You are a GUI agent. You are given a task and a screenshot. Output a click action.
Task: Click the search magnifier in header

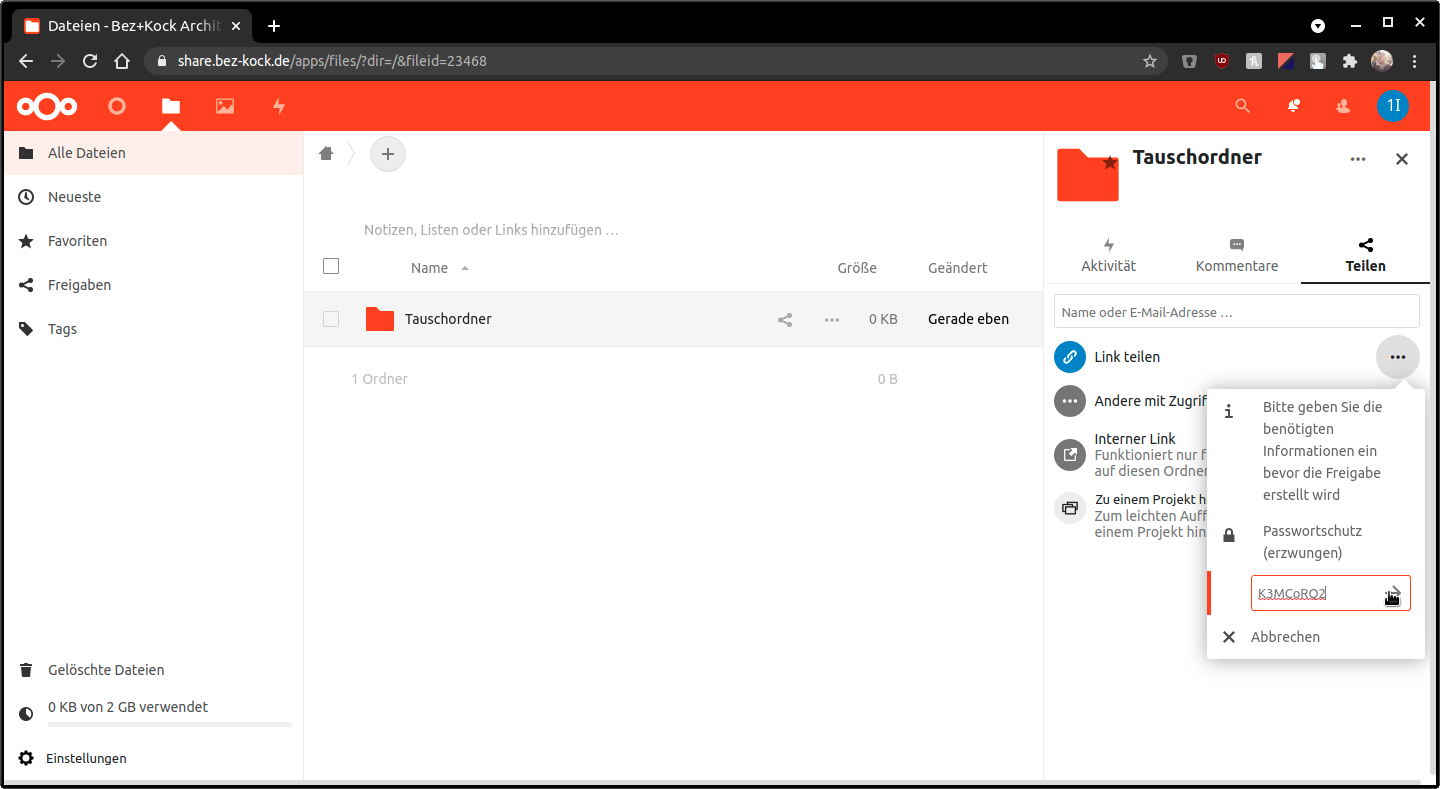tap(1242, 106)
